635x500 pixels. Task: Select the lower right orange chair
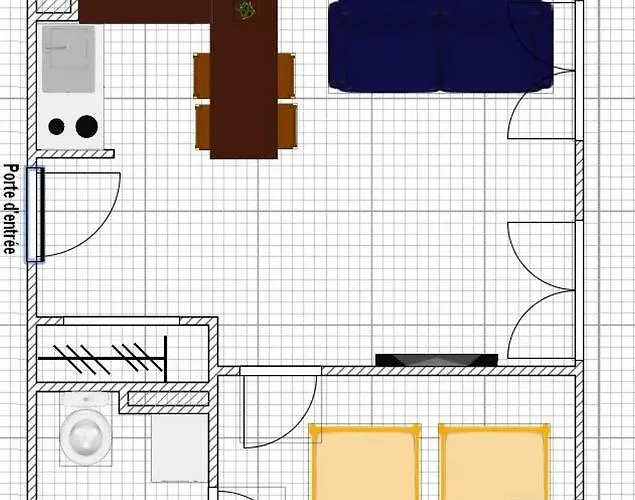pos(288,126)
